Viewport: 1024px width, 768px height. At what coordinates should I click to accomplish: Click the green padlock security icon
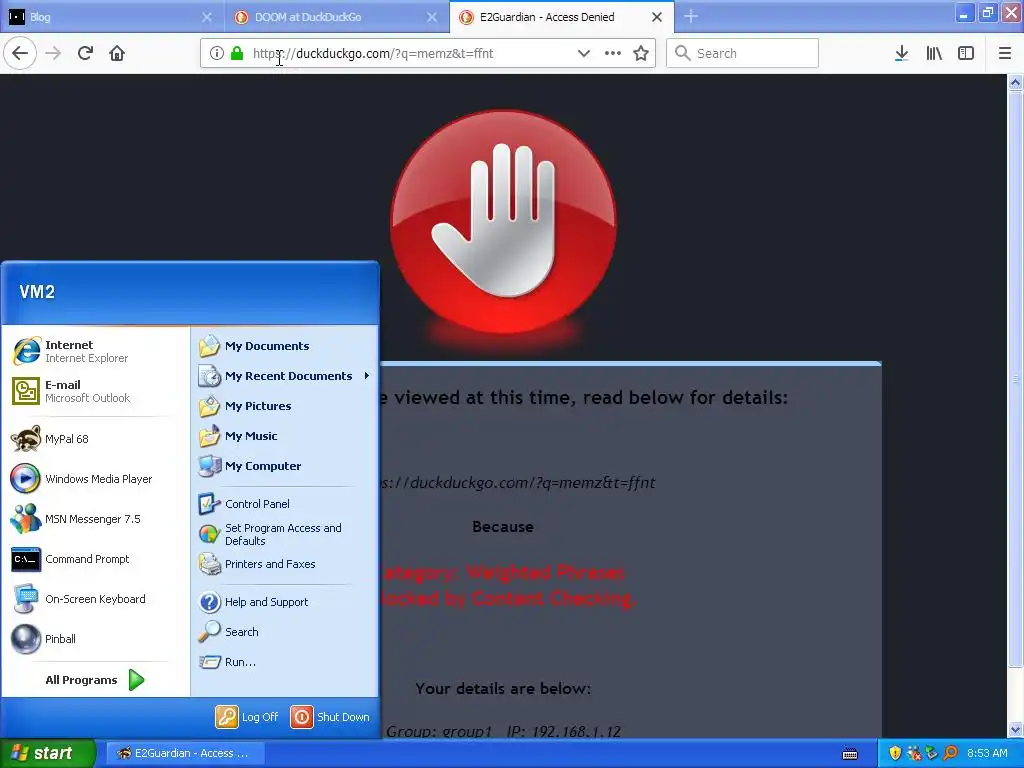(x=237, y=53)
